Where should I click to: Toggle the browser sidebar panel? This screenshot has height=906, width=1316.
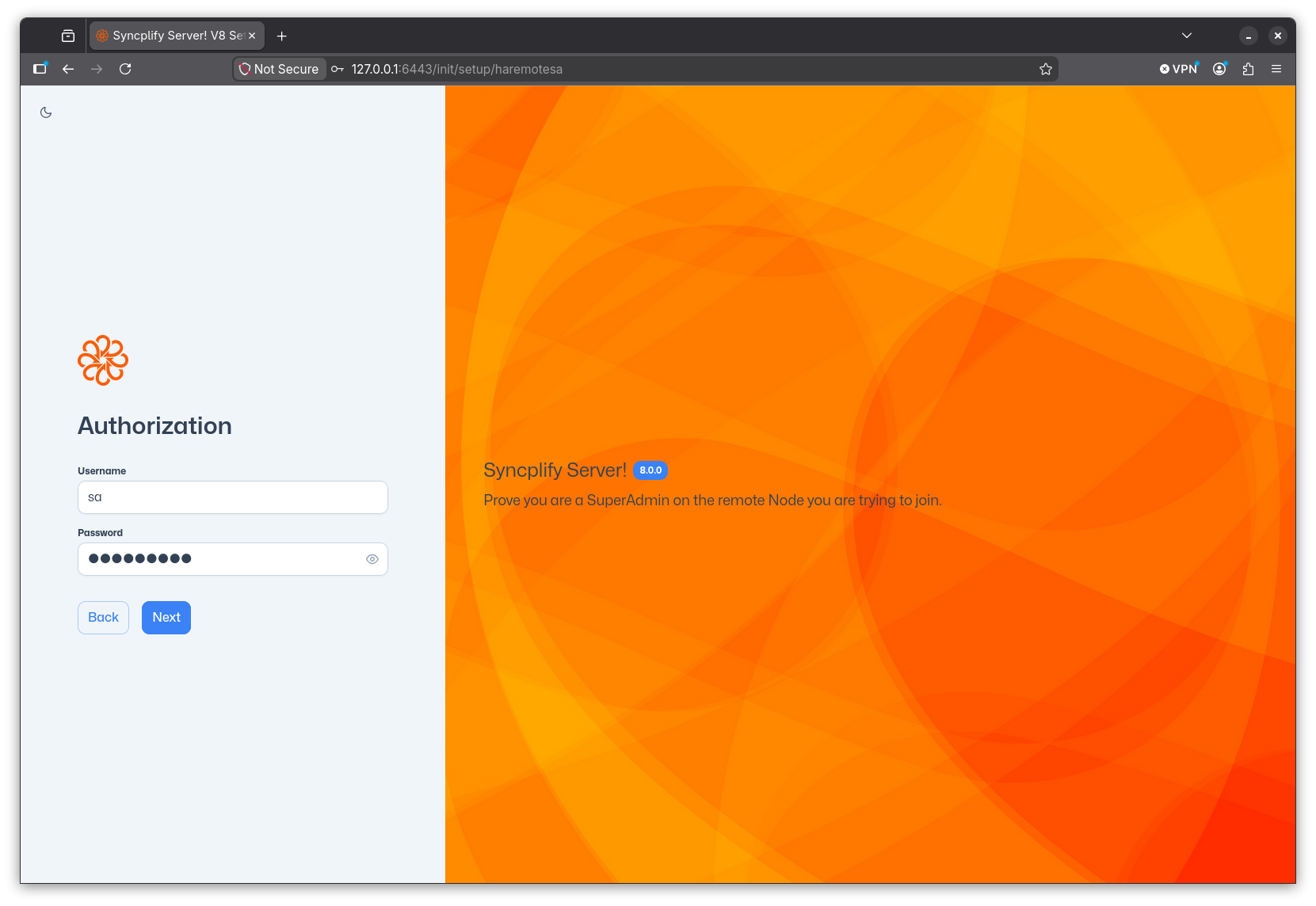[x=40, y=69]
